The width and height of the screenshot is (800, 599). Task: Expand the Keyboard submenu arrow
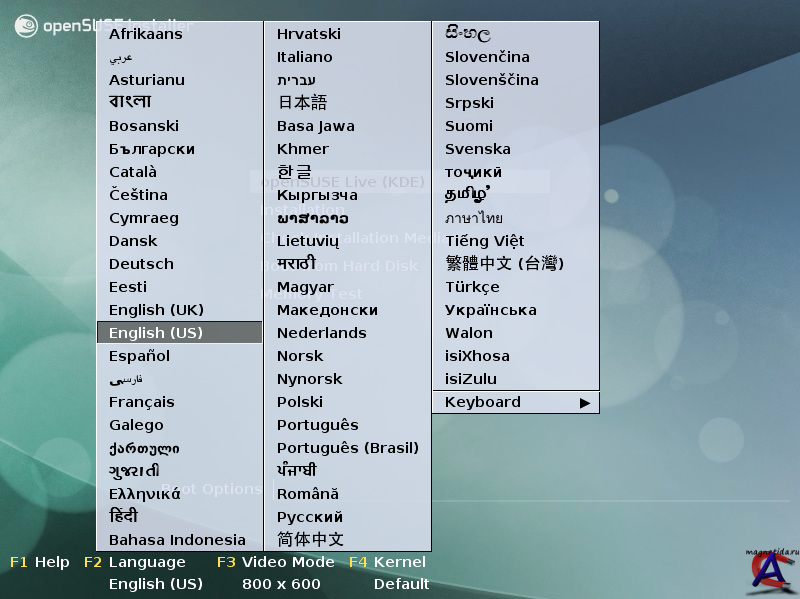tap(585, 403)
